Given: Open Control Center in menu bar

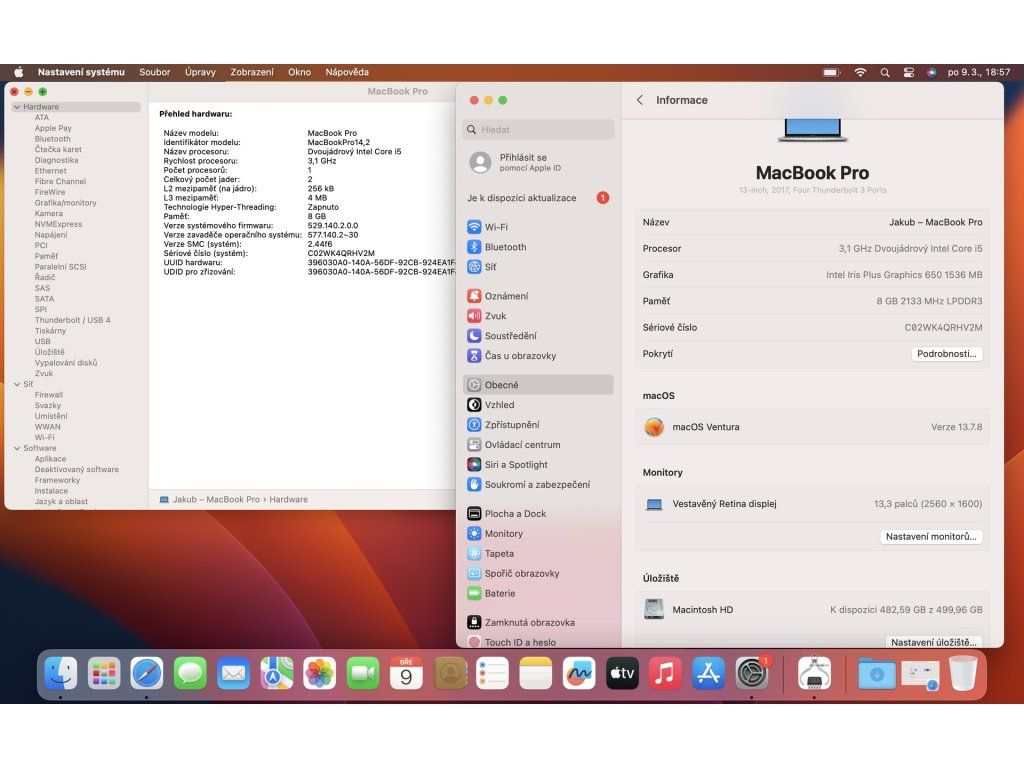Looking at the screenshot, I should [908, 72].
